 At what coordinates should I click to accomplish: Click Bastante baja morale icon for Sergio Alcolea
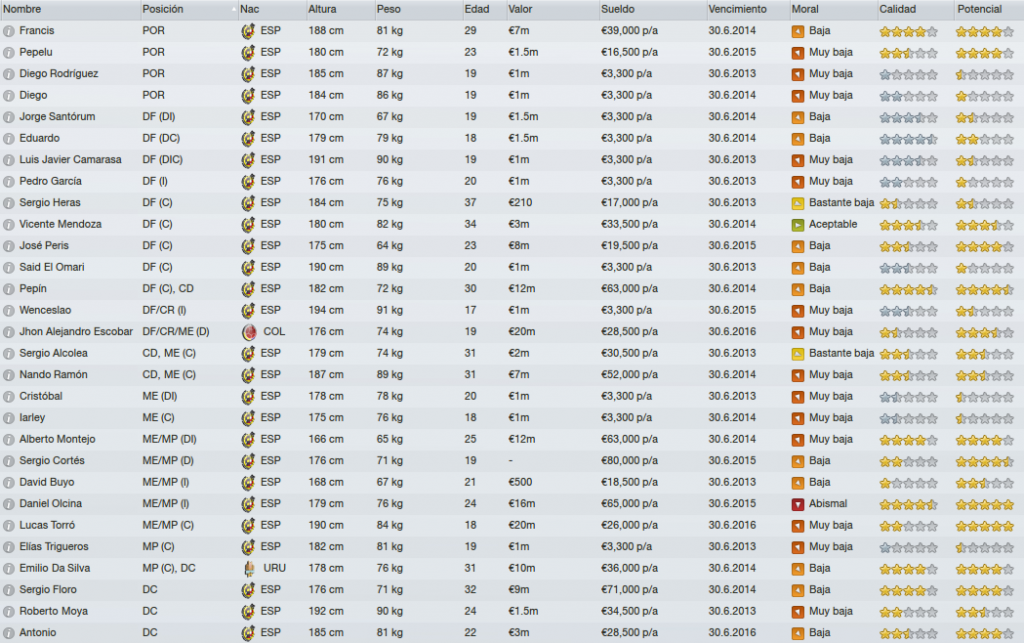(797, 353)
